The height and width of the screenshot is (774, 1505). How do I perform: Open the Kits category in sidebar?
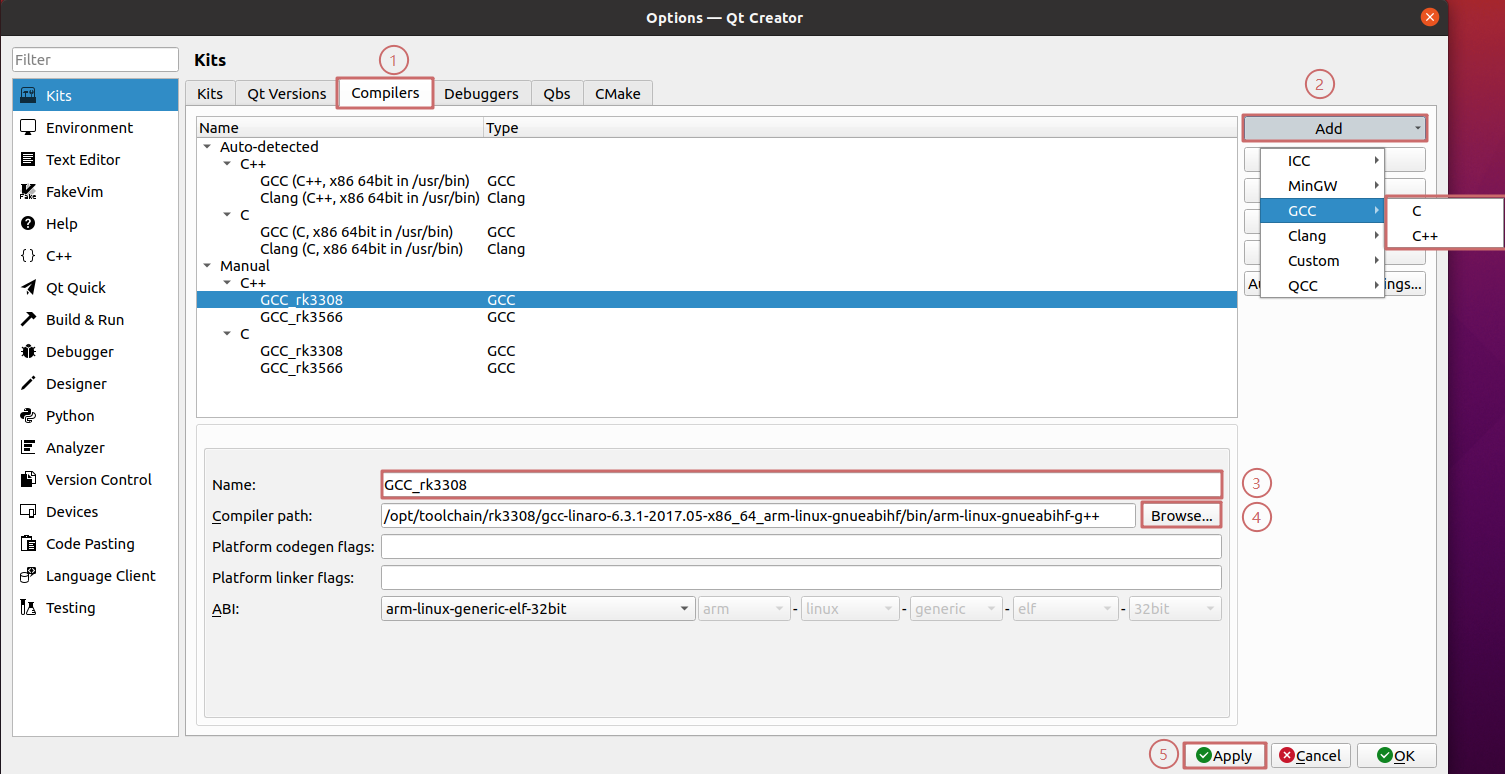[x=58, y=96]
